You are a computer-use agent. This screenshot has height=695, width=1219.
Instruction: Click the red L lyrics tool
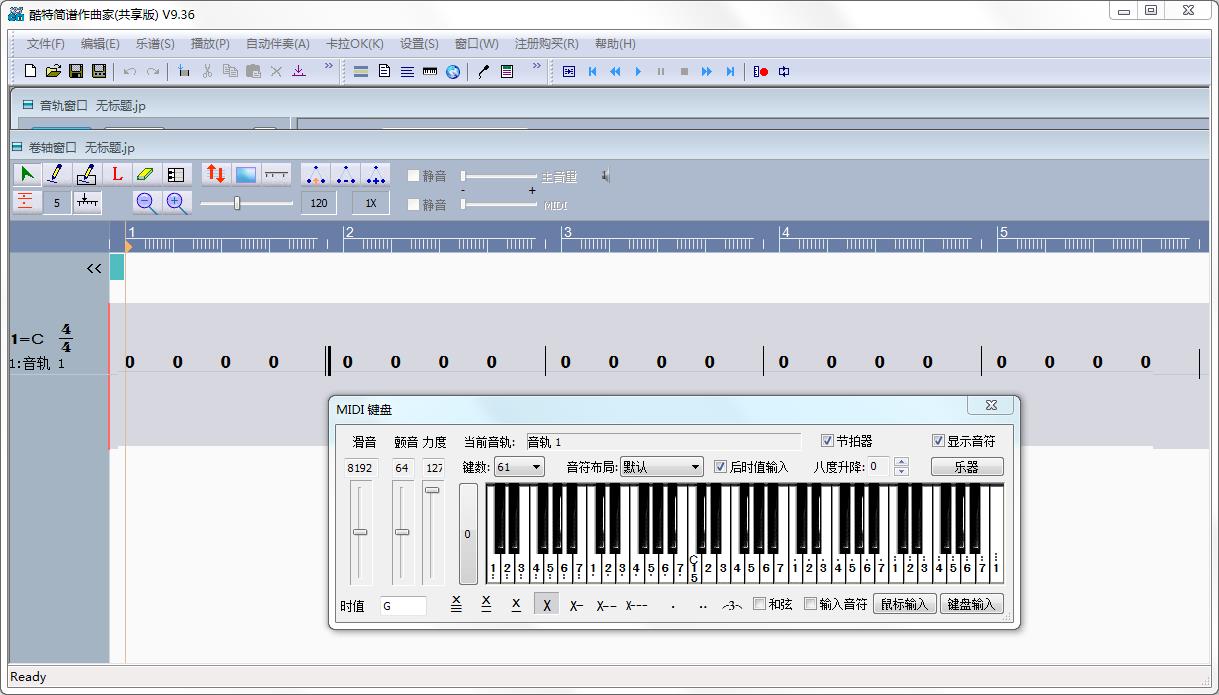coord(116,173)
